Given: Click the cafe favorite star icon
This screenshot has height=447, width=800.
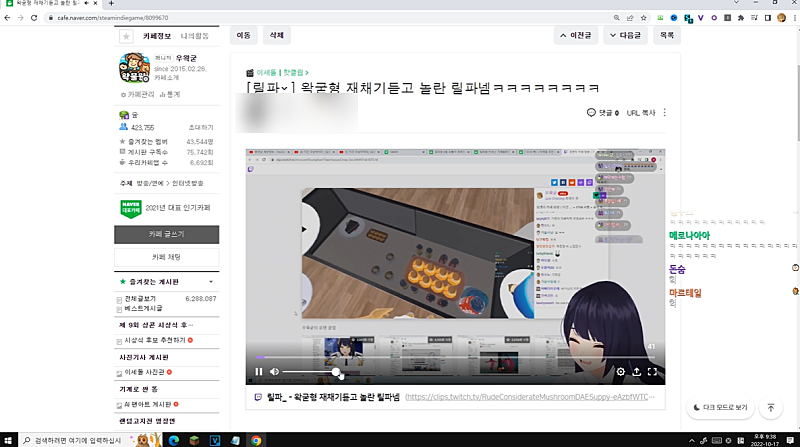Looking at the screenshot, I should (x=126, y=36).
